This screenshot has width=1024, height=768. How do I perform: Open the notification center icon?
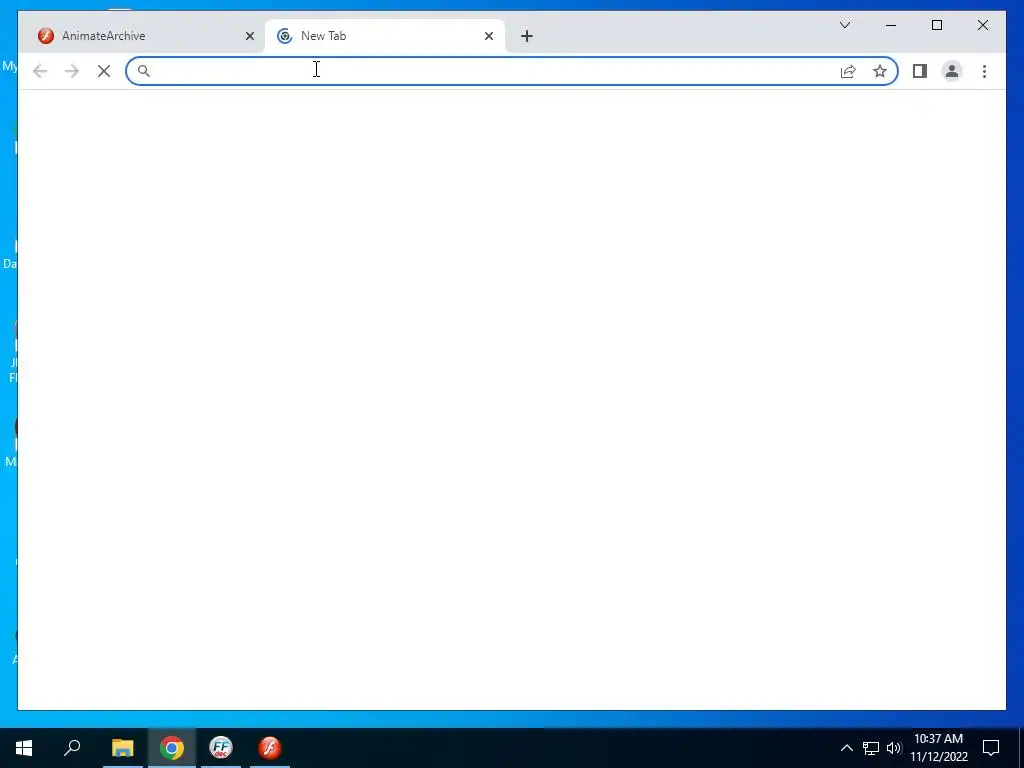[x=991, y=748]
